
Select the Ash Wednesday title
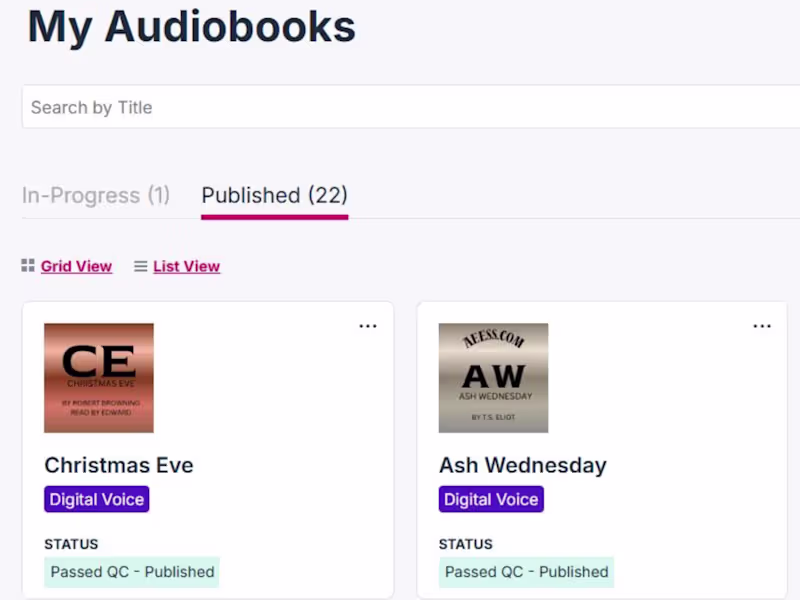(522, 465)
